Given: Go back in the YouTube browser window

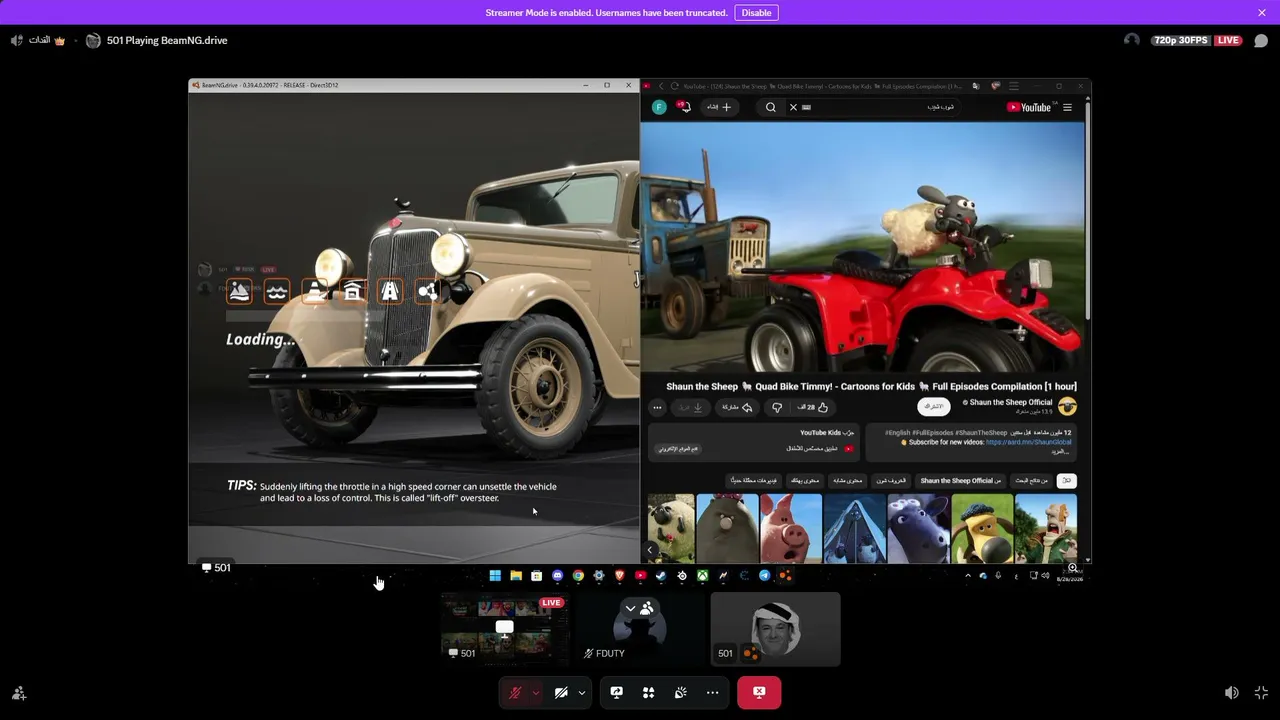Looking at the screenshot, I should click(660, 86).
